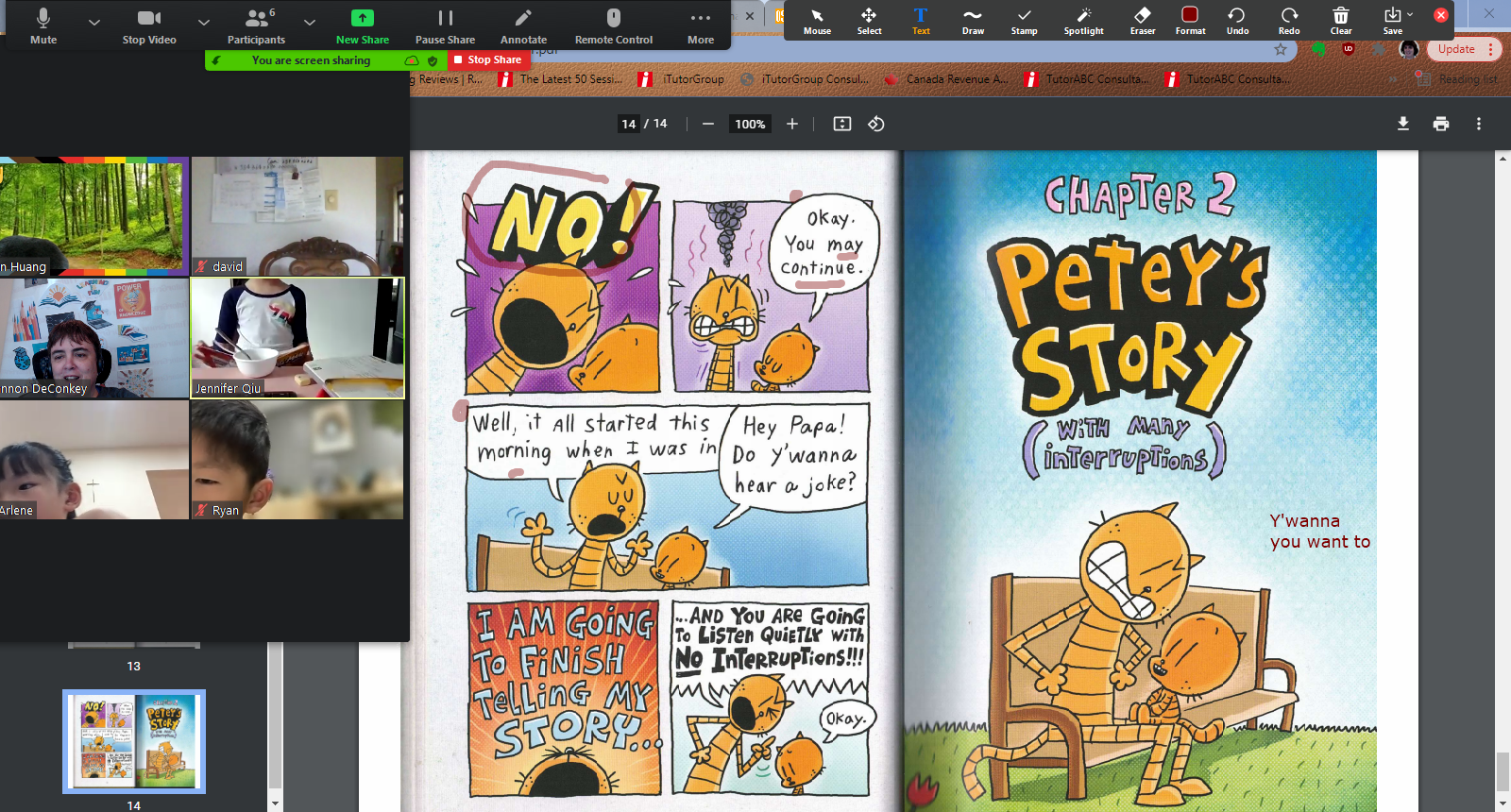Click the screen sharing shield icon
The width and height of the screenshot is (1511, 812).
[433, 60]
